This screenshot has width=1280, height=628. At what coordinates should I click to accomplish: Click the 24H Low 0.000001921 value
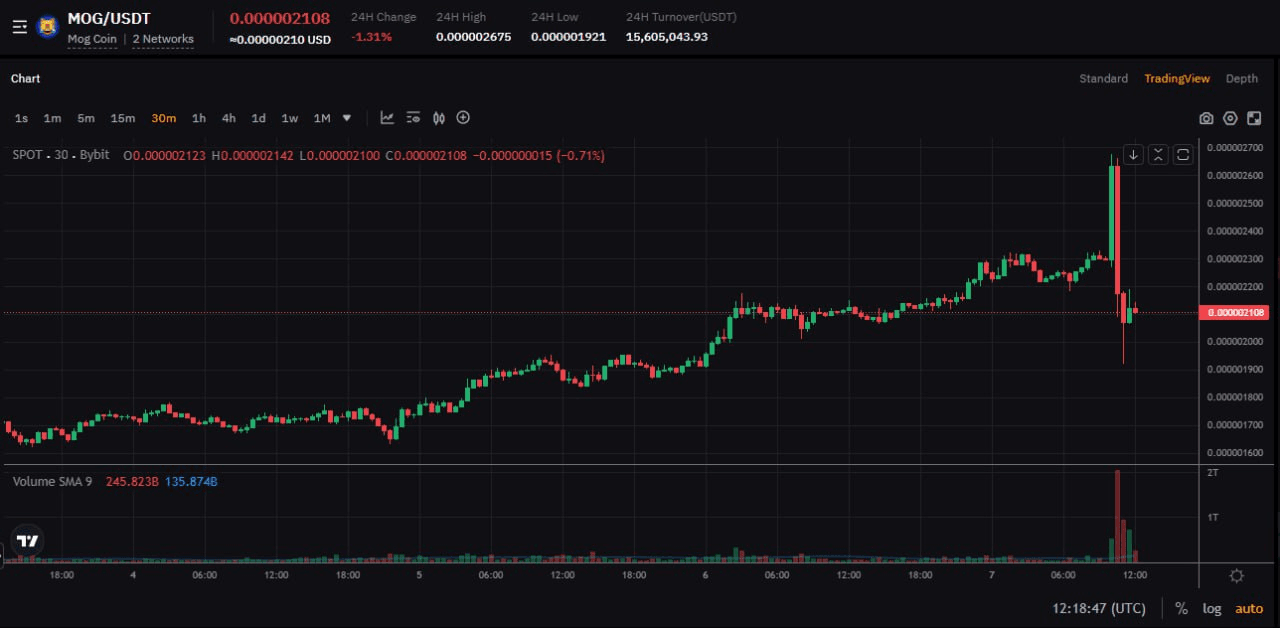tap(568, 37)
